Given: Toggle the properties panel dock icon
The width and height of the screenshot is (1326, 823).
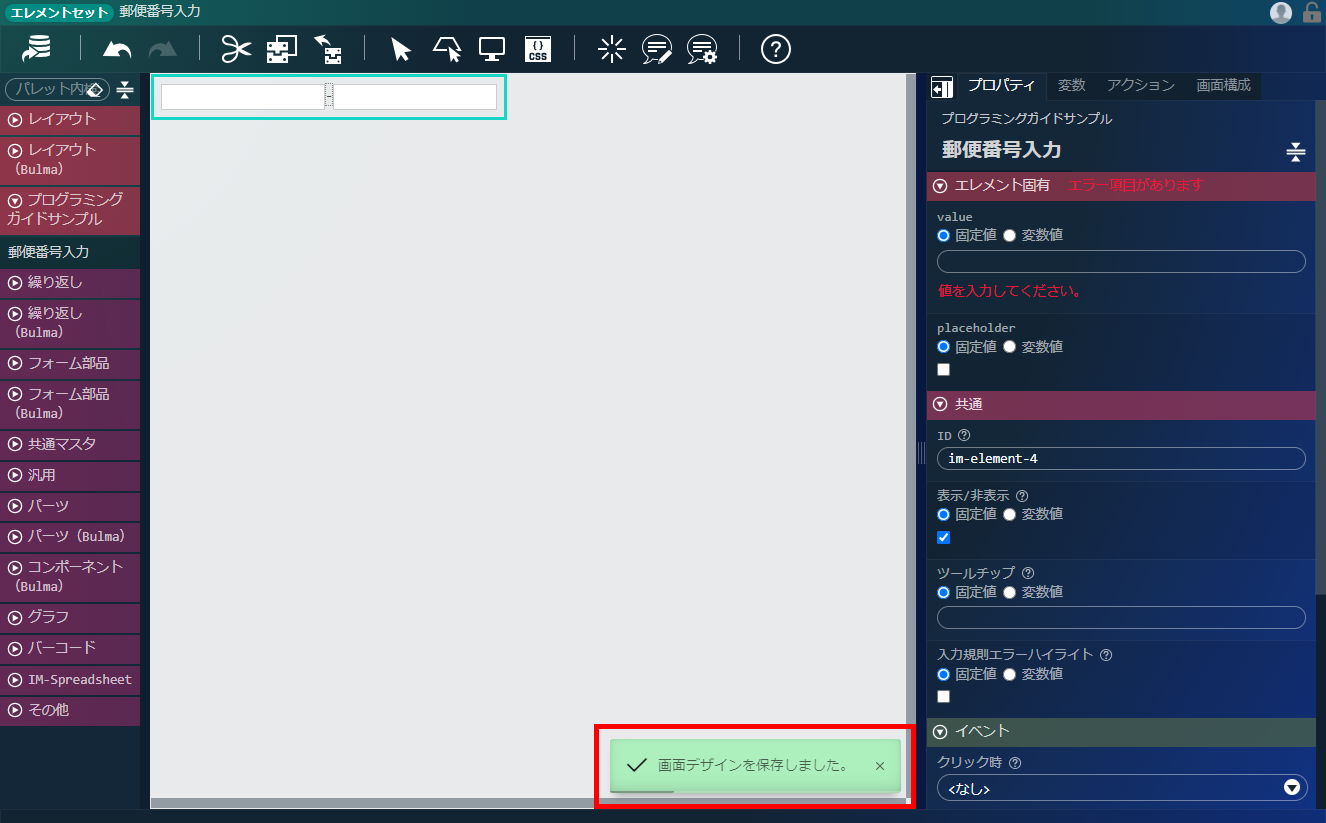Looking at the screenshot, I should 941,88.
